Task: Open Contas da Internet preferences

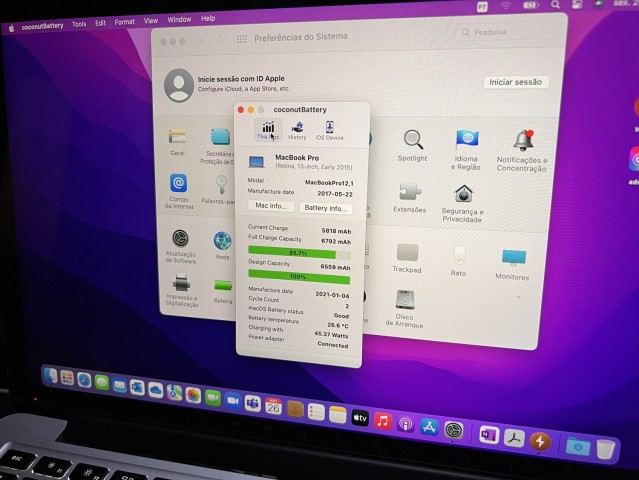Action: [x=179, y=191]
